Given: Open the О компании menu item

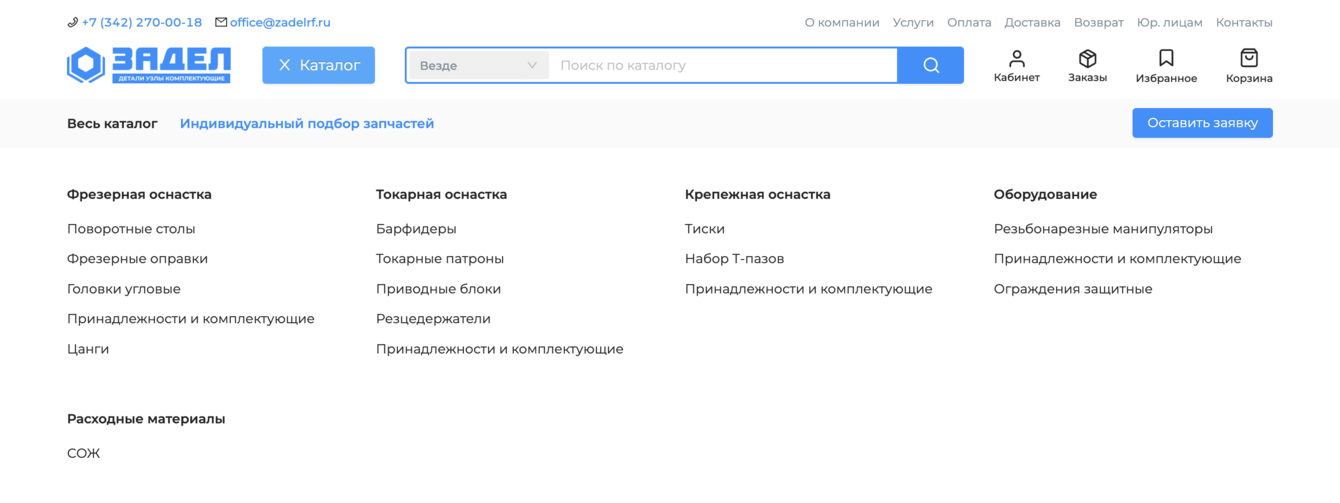Looking at the screenshot, I should point(842,22).
